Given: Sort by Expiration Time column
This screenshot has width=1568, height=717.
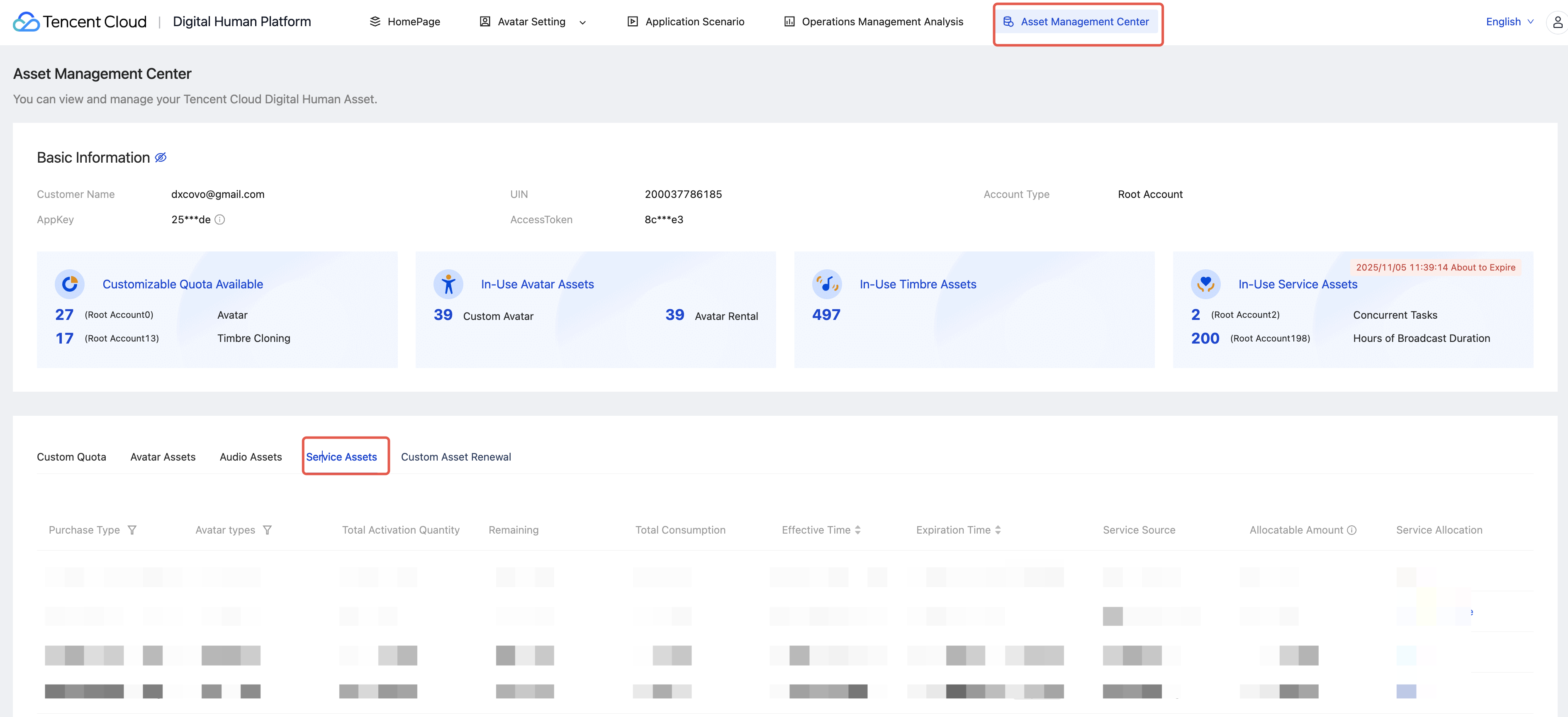Looking at the screenshot, I should (998, 530).
